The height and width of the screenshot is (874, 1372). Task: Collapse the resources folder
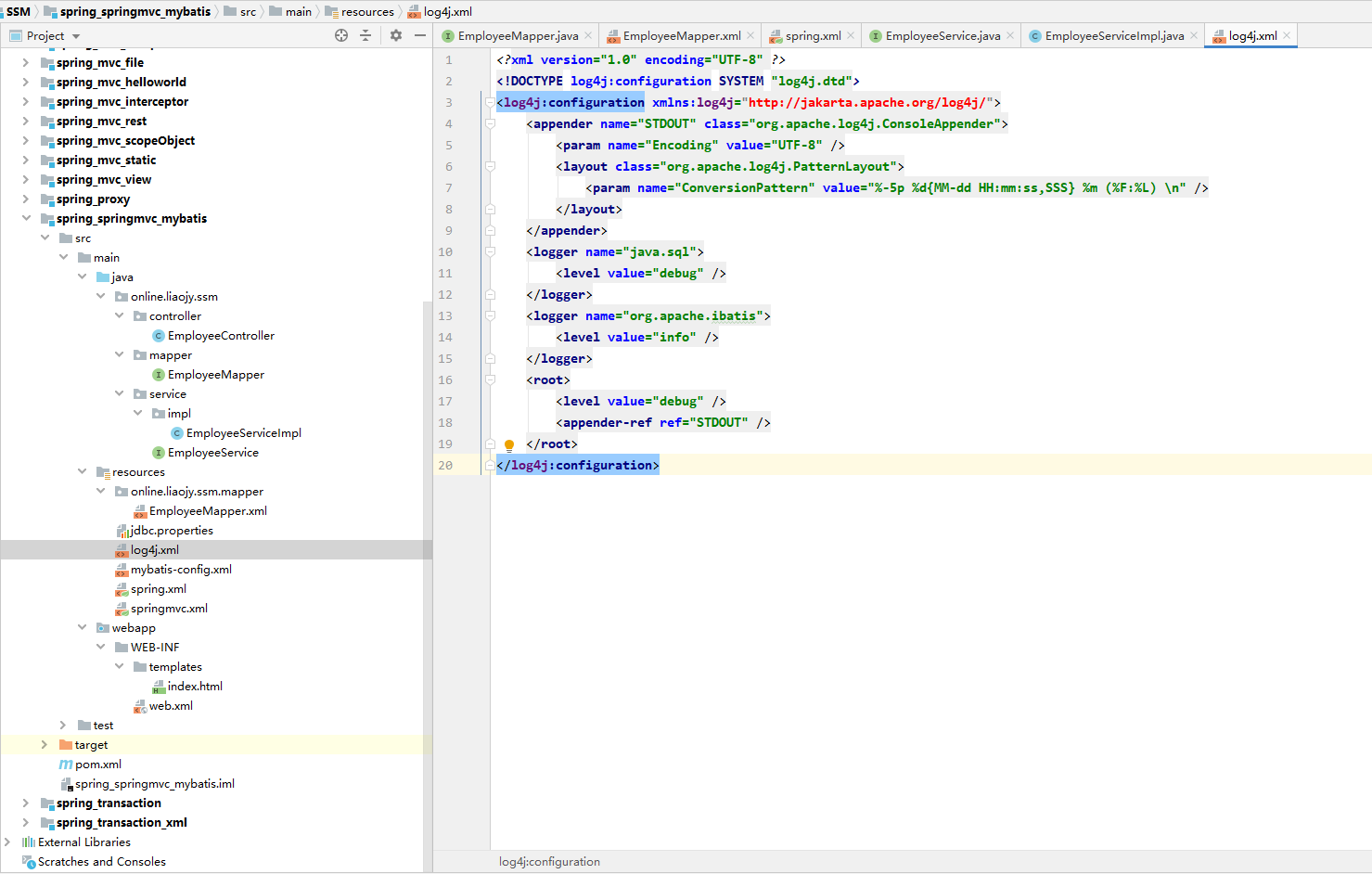[x=82, y=472]
